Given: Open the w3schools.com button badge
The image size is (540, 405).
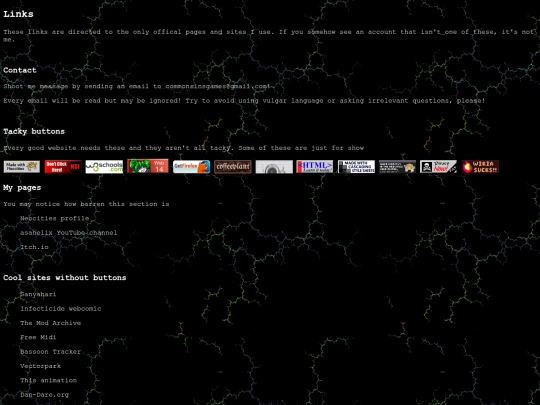Looking at the screenshot, I should click(104, 167).
